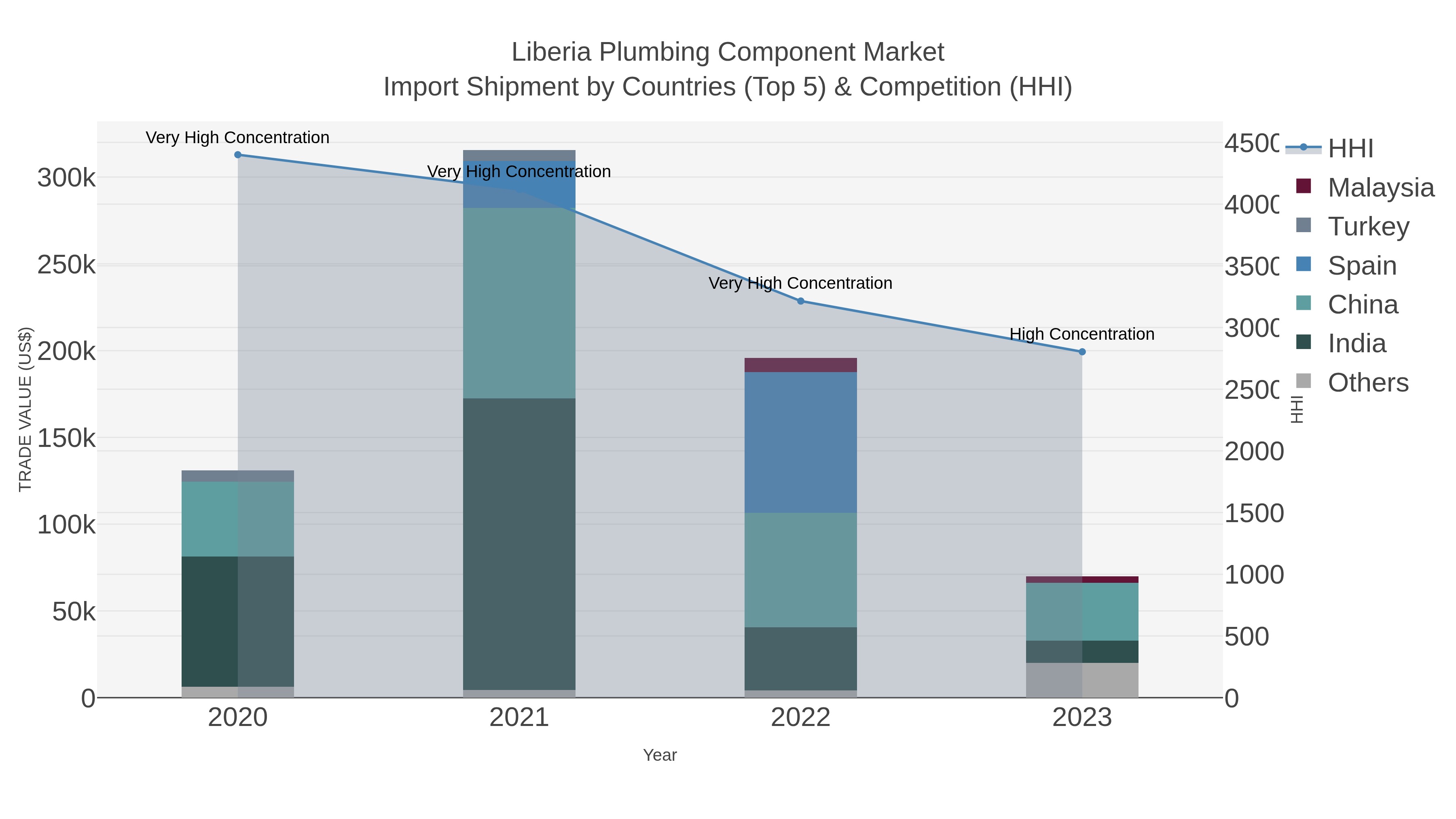Click the India segment of 2020 bar

point(237,622)
